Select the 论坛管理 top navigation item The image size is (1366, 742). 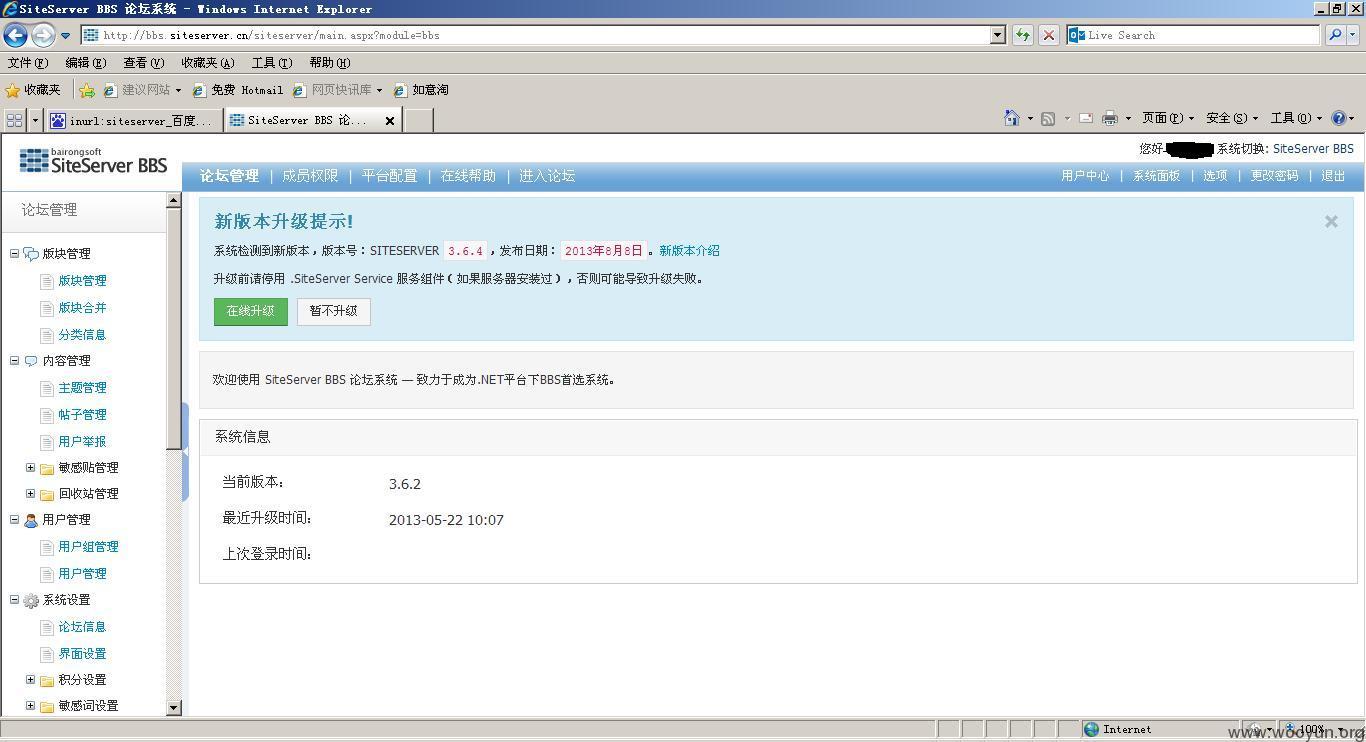pos(229,176)
